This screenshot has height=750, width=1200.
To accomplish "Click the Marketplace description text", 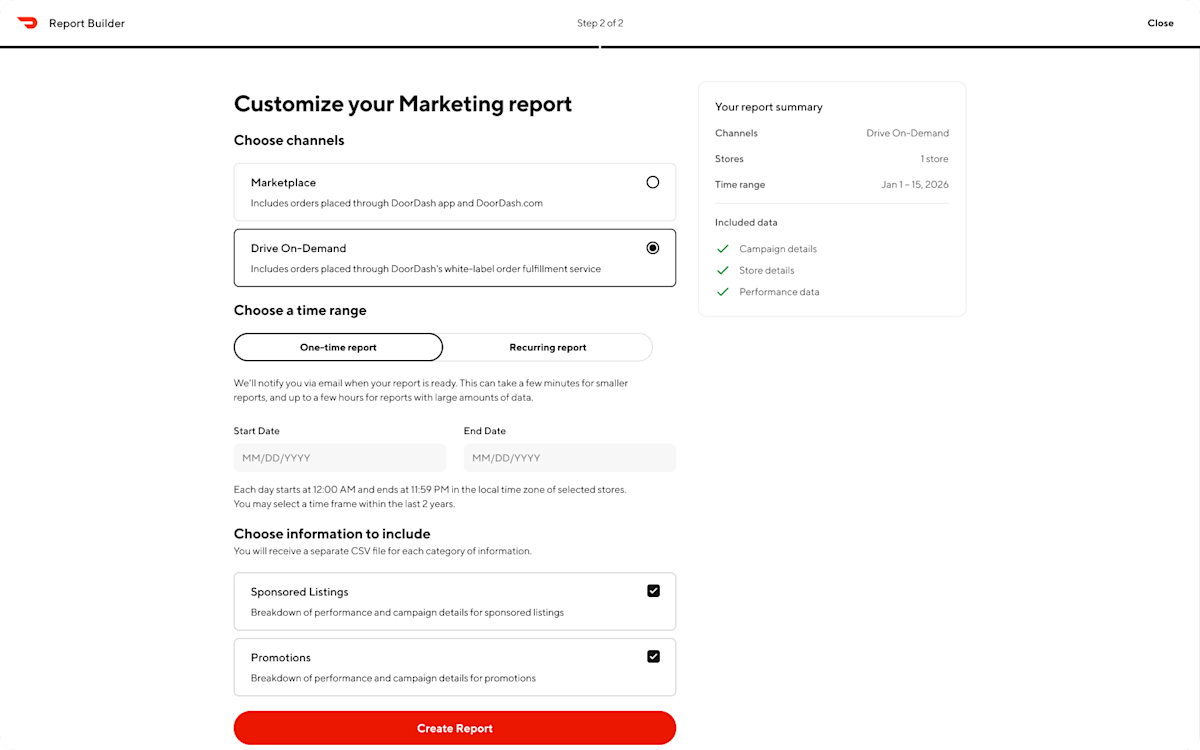I will [x=397, y=203].
